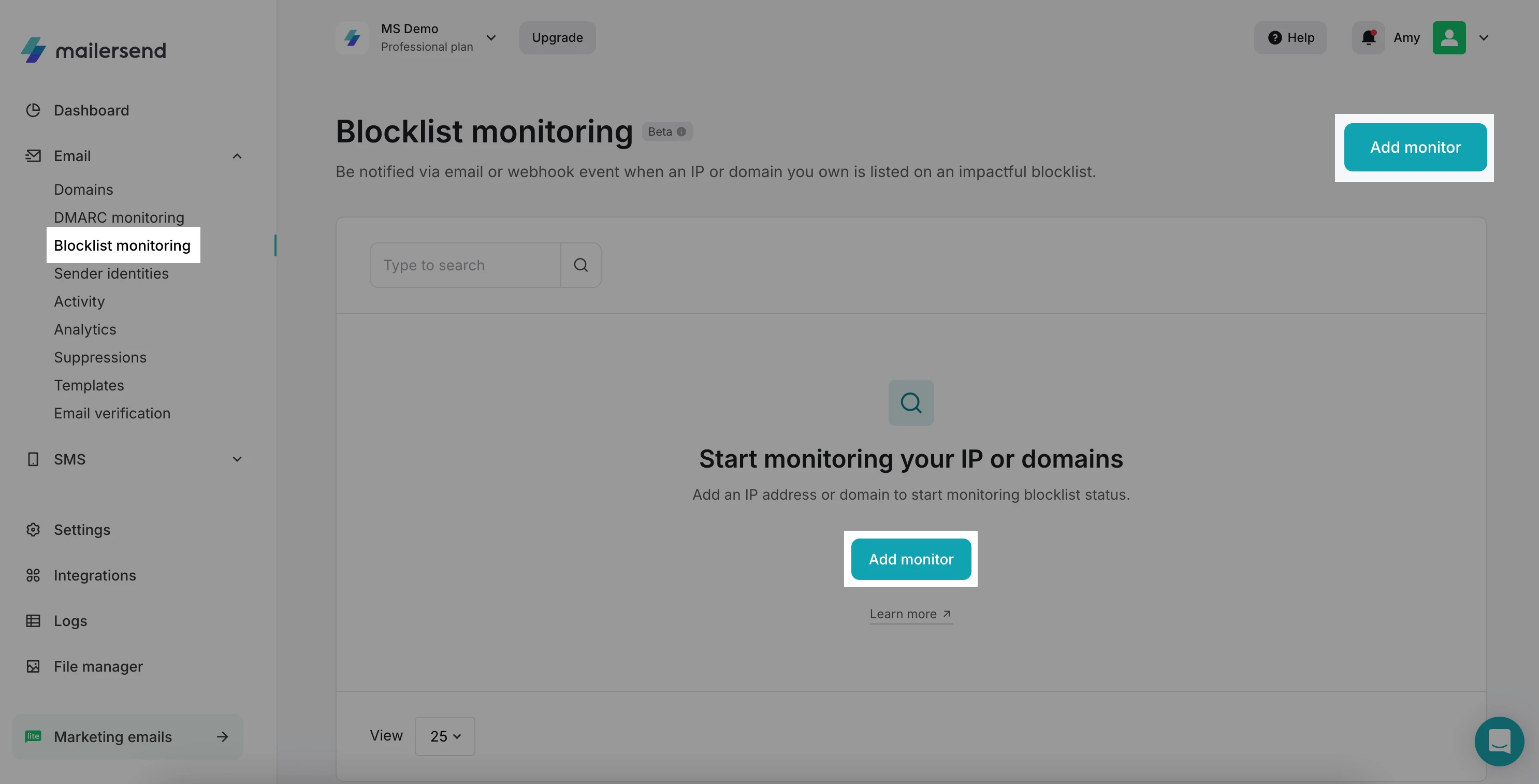1539x784 pixels.
Task: Click the Add monitor button at top right
Action: (1415, 147)
